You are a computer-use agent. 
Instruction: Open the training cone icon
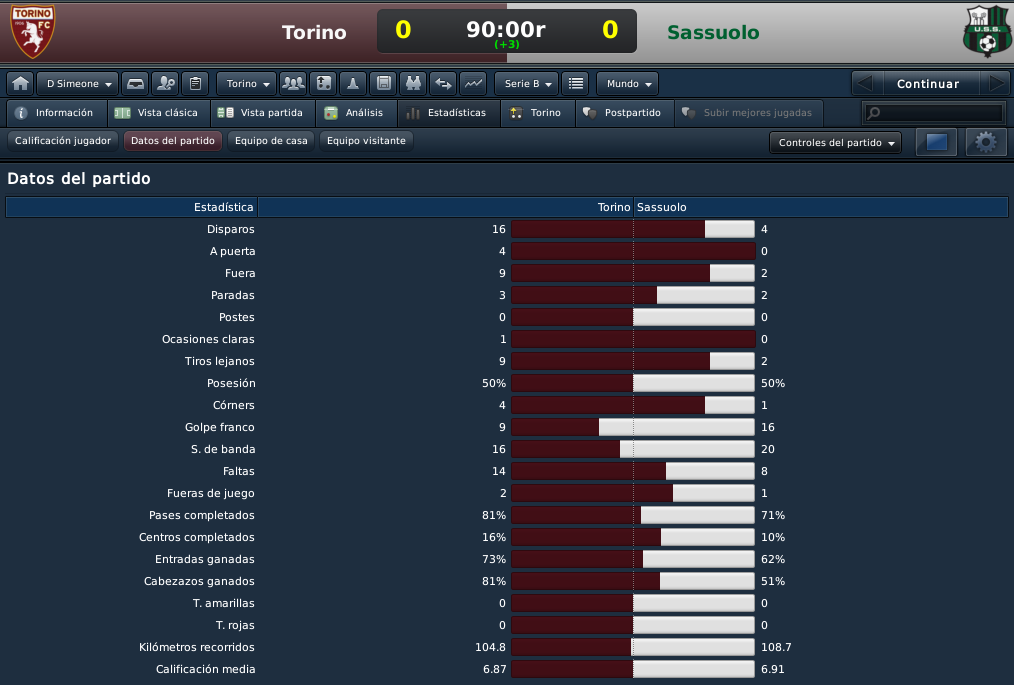click(x=353, y=83)
